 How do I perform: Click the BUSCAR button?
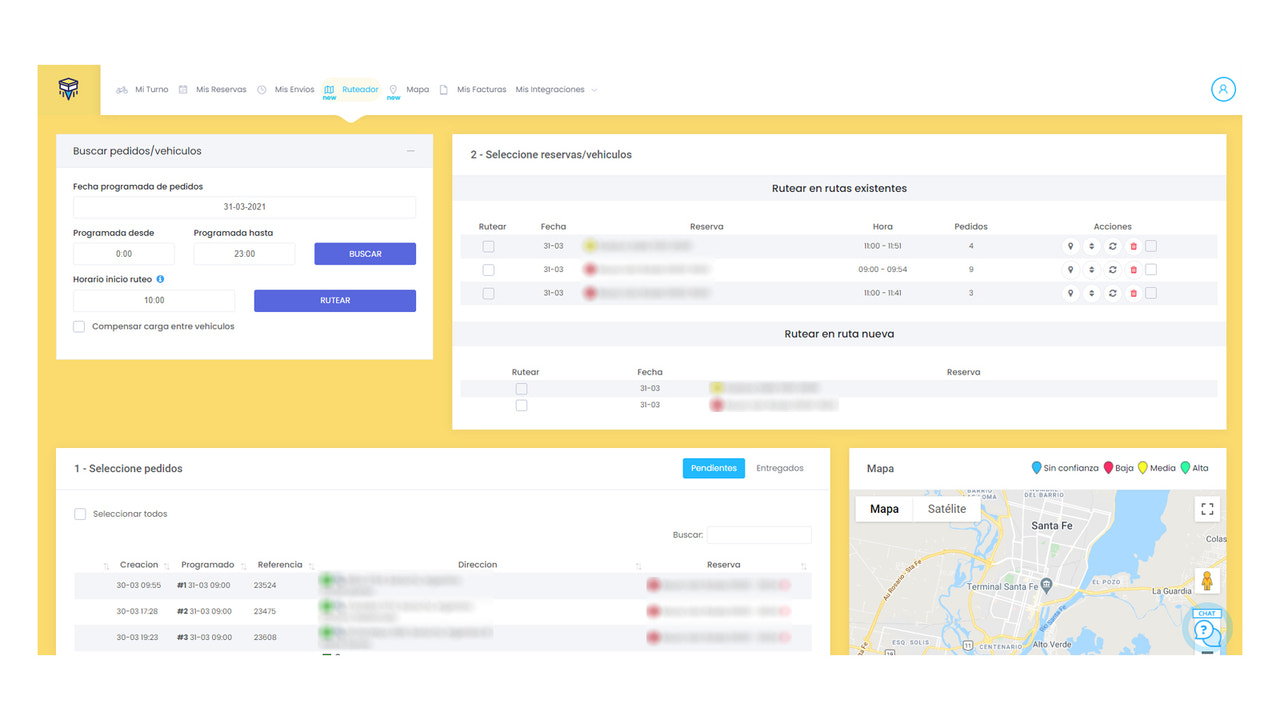365,254
